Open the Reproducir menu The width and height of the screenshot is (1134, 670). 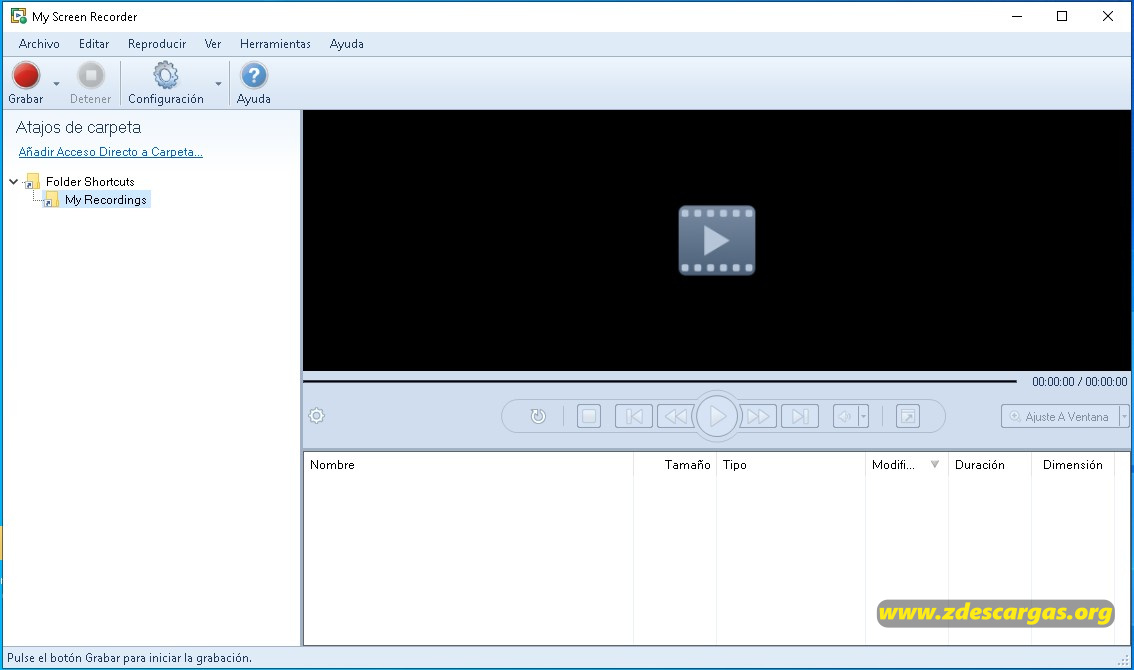[x=157, y=44]
